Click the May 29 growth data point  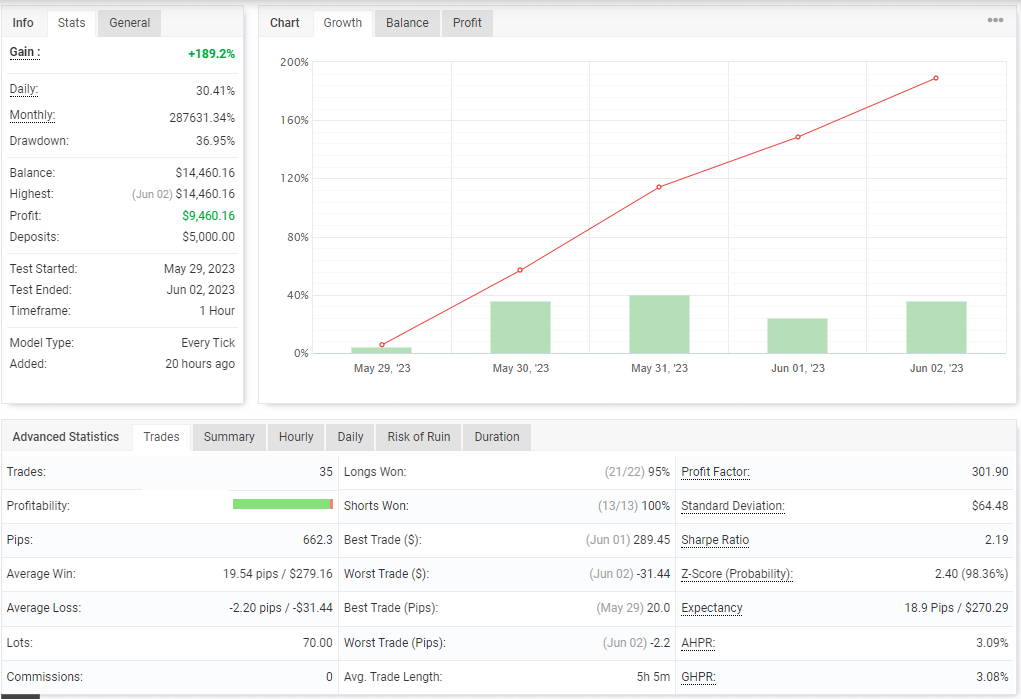[382, 345]
